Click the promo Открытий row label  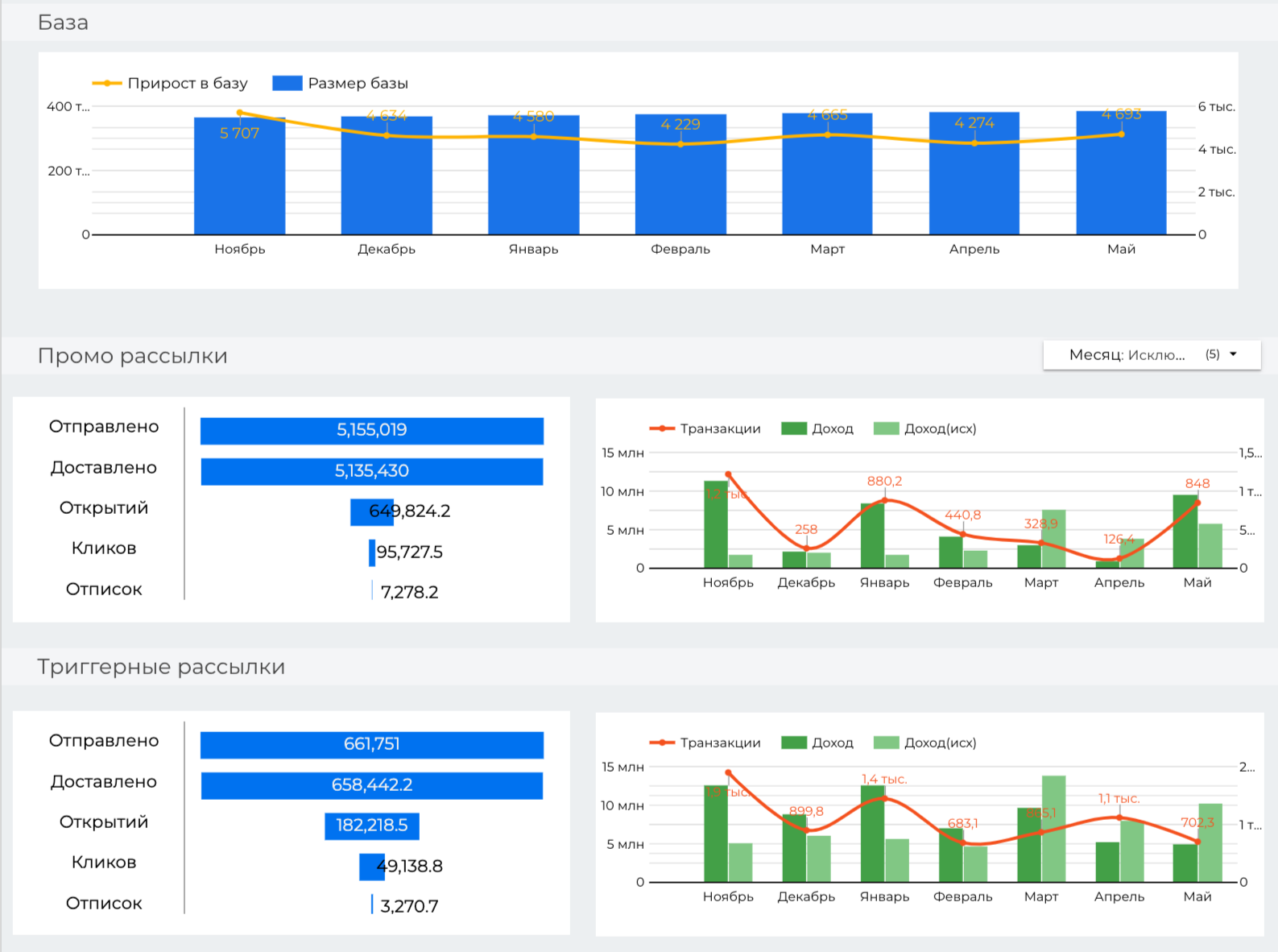[104, 507]
